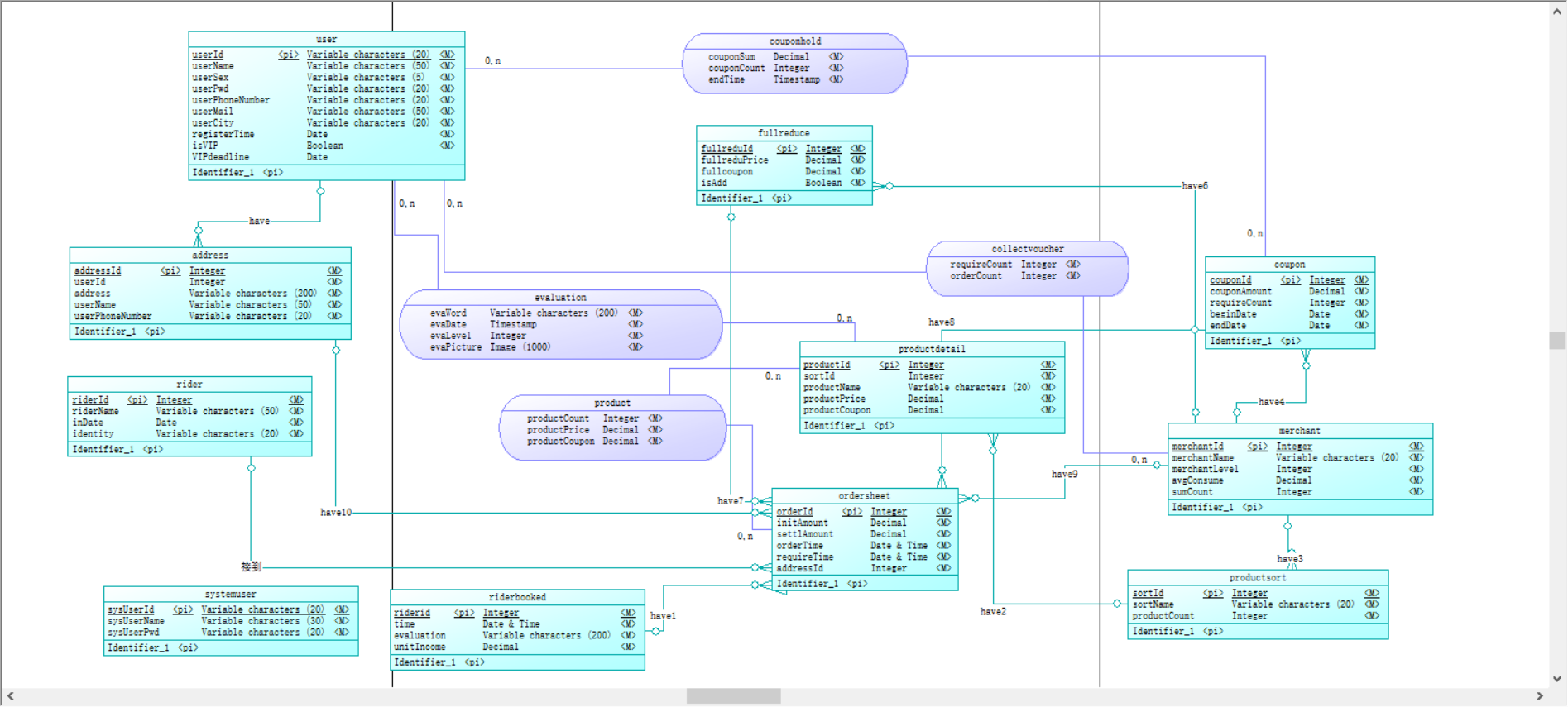Click the horizontal scrollbar right arrow
Image resolution: width=1568 pixels, height=707 pixels.
(x=1540, y=696)
